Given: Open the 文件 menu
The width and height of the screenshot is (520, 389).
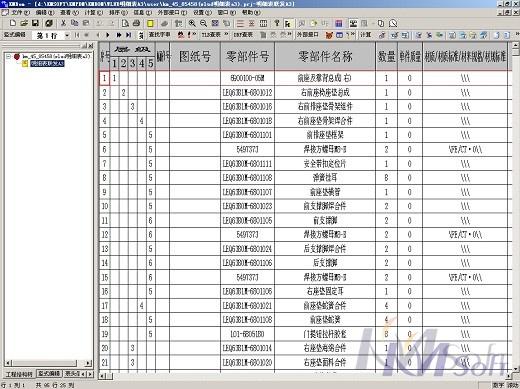Looking at the screenshot, I should 20,13.
